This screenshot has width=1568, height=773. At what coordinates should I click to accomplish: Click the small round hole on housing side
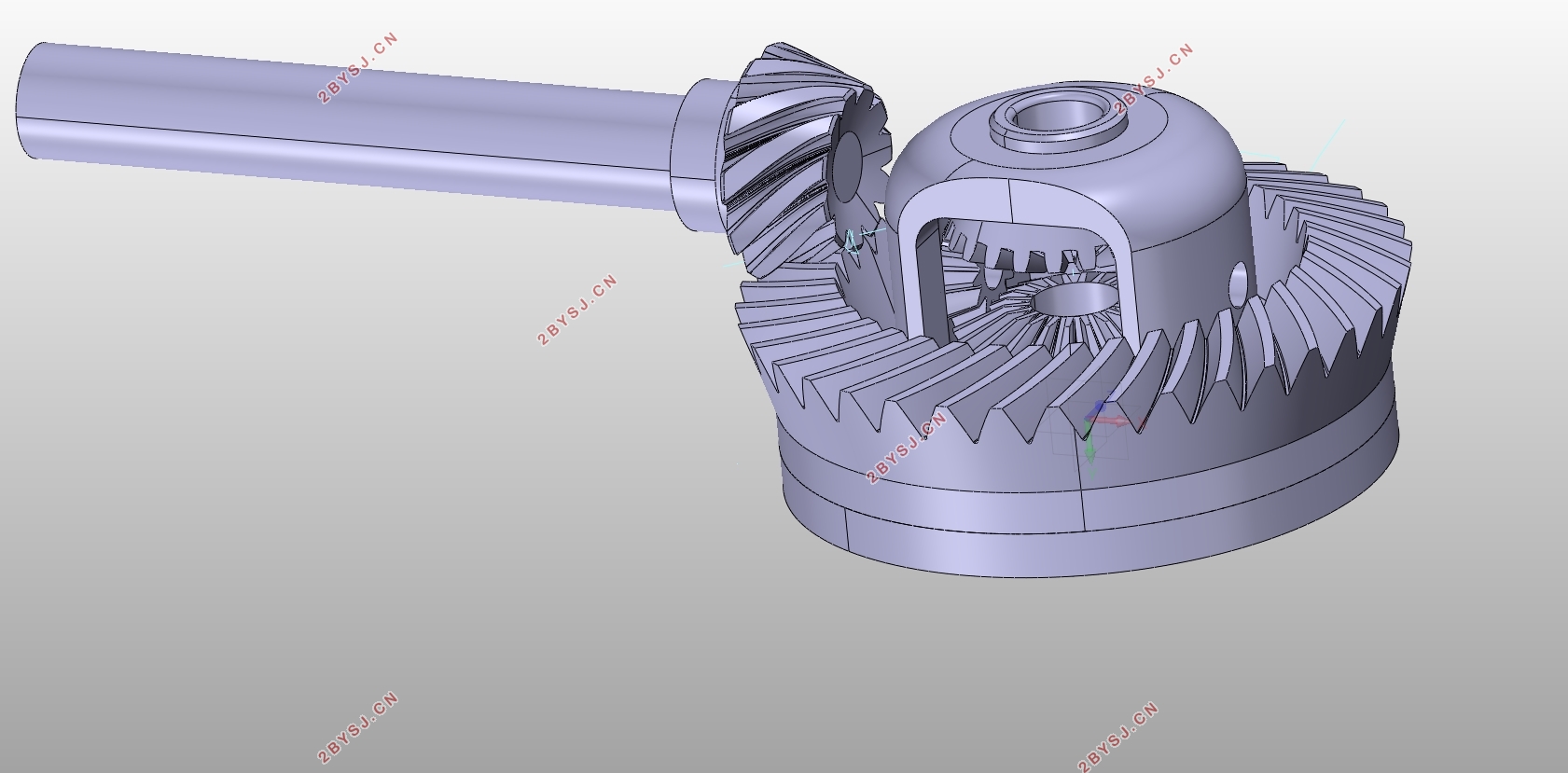(x=1238, y=279)
